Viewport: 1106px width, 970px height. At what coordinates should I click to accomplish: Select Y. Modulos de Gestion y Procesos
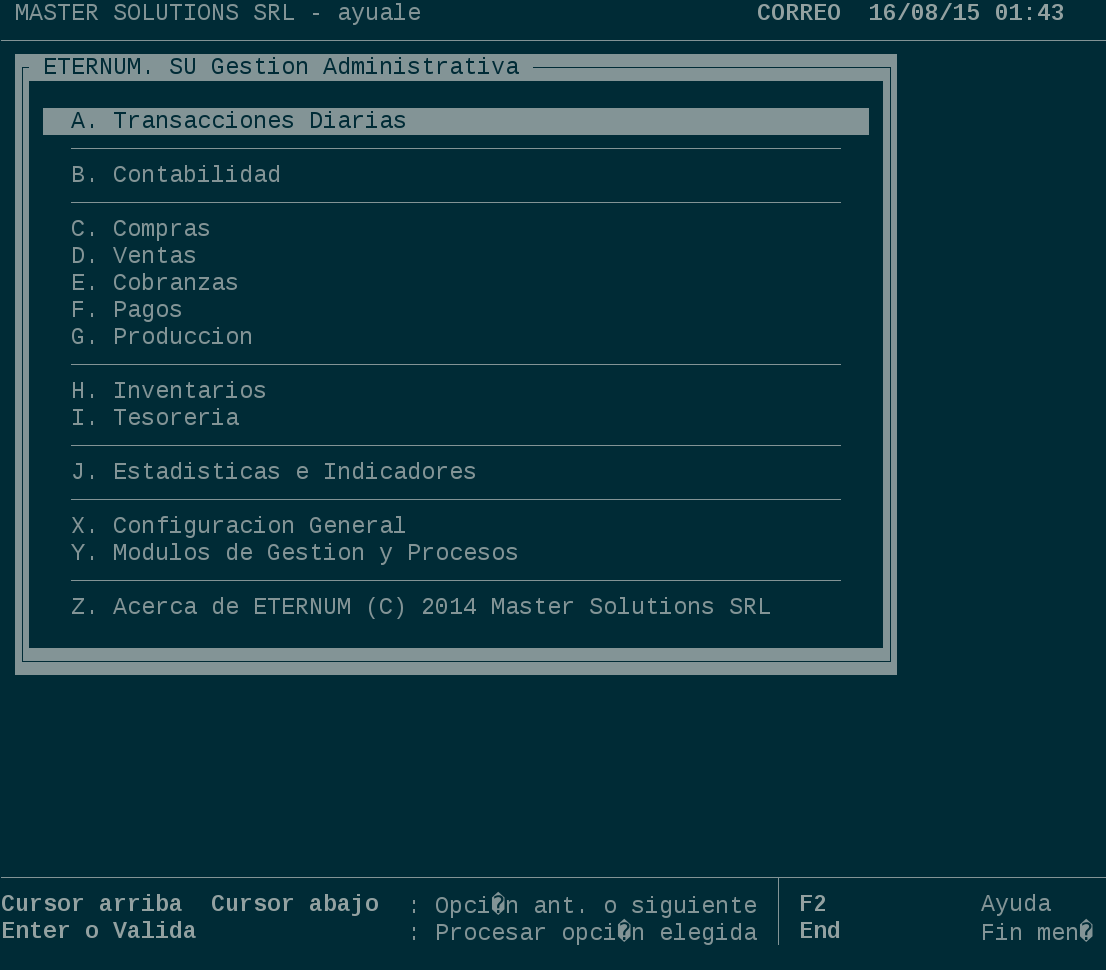coord(295,553)
